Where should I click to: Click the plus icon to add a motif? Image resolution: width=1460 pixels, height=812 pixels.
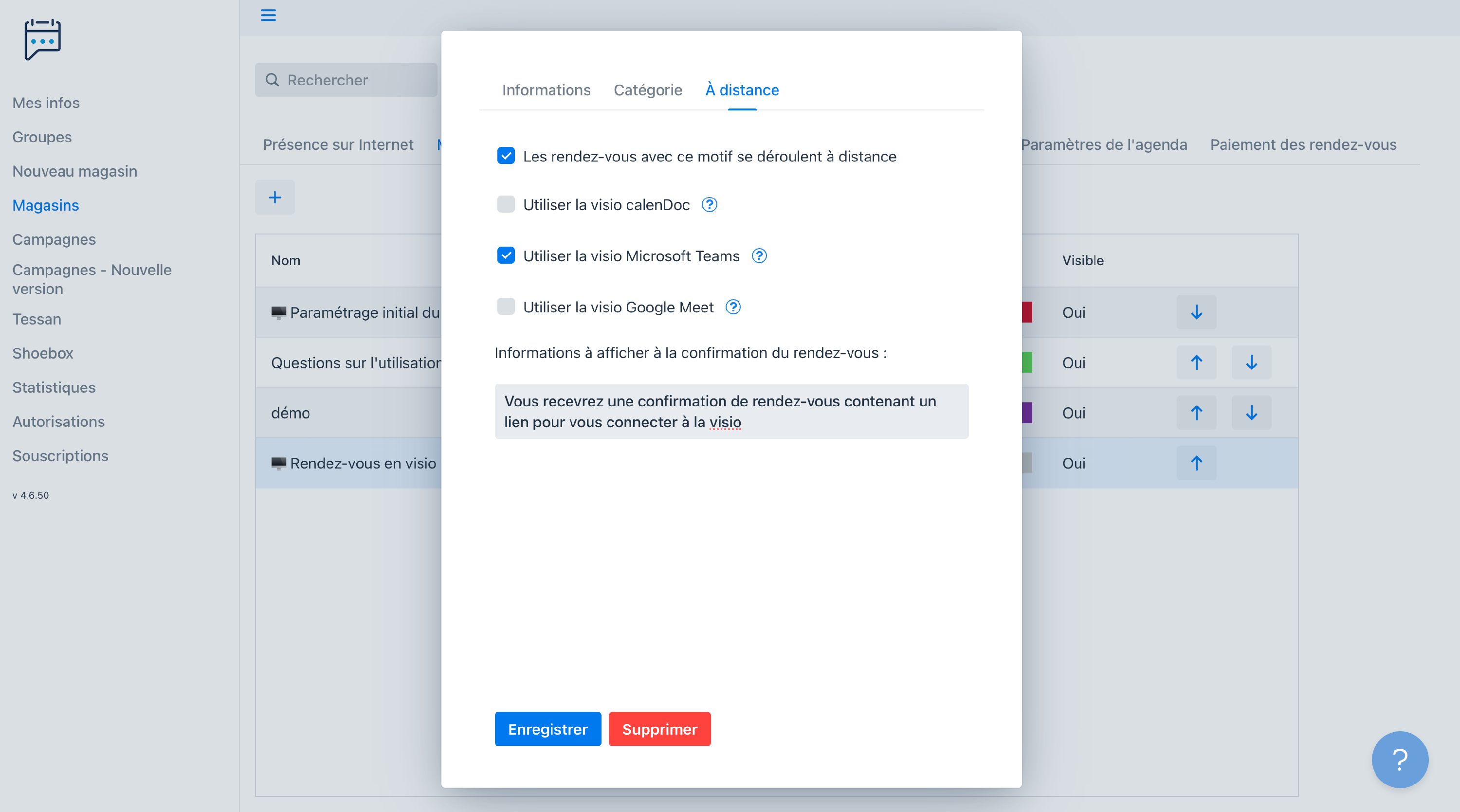pyautogui.click(x=275, y=197)
